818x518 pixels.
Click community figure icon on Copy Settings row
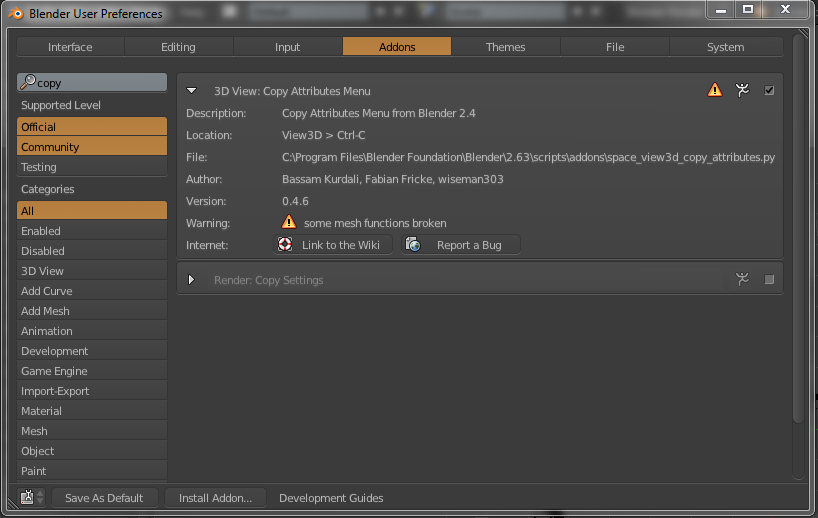[x=742, y=280]
